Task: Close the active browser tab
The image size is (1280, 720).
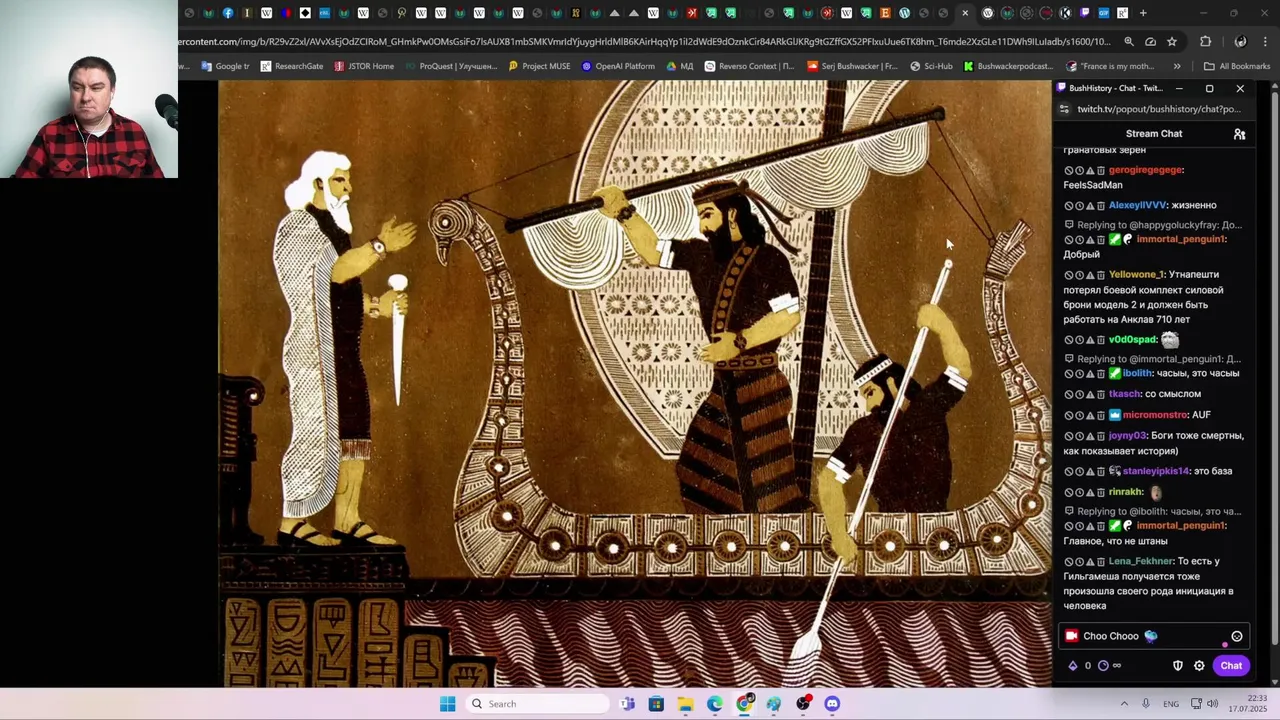Action: pyautogui.click(x=965, y=13)
